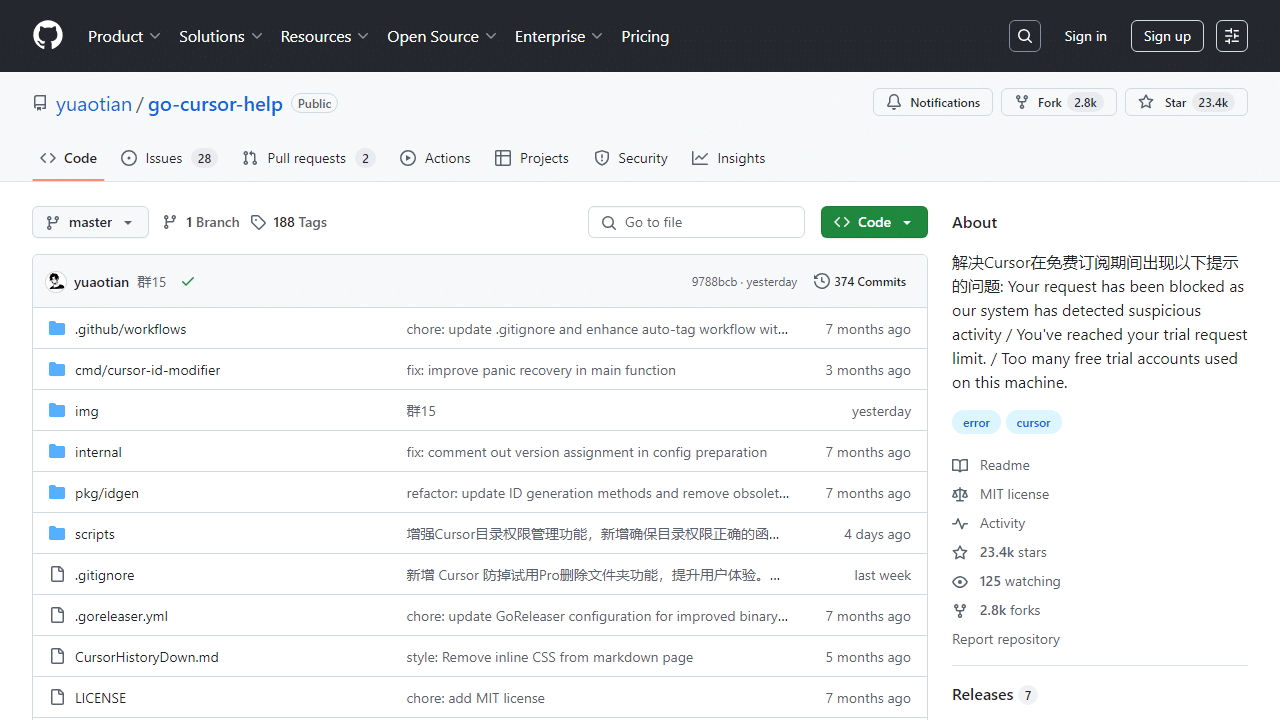The image size is (1280, 720).
Task: Open the Pull requests tab
Action: (308, 158)
